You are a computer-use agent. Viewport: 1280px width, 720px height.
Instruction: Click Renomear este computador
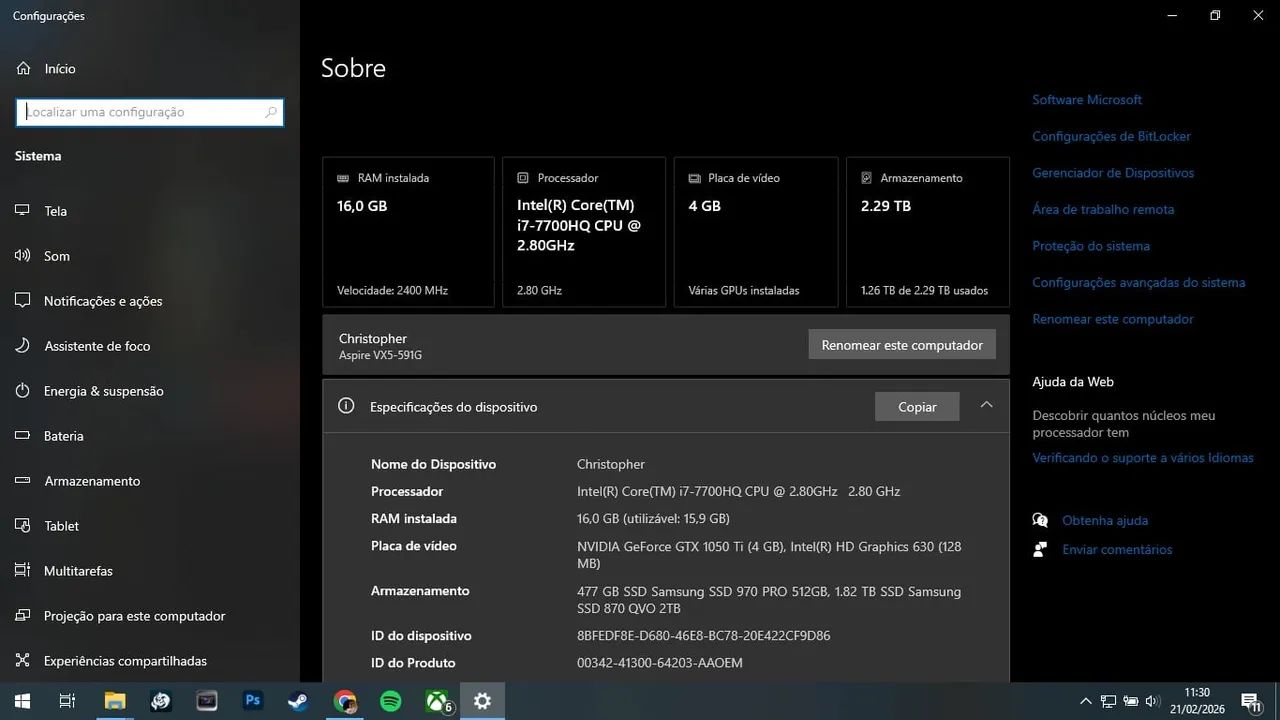coord(901,344)
